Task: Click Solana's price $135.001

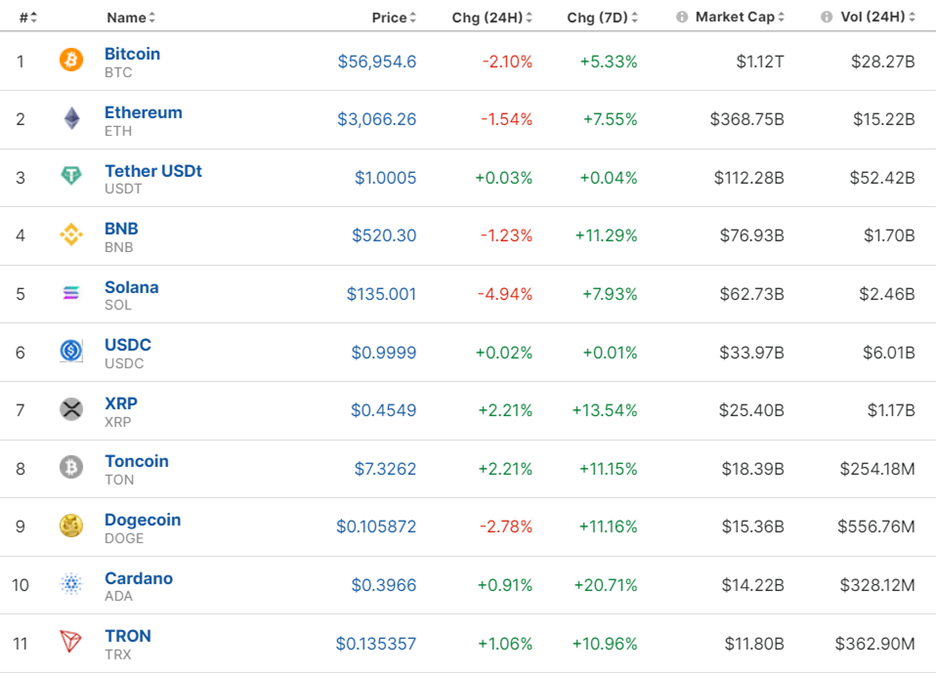Action: (x=381, y=294)
